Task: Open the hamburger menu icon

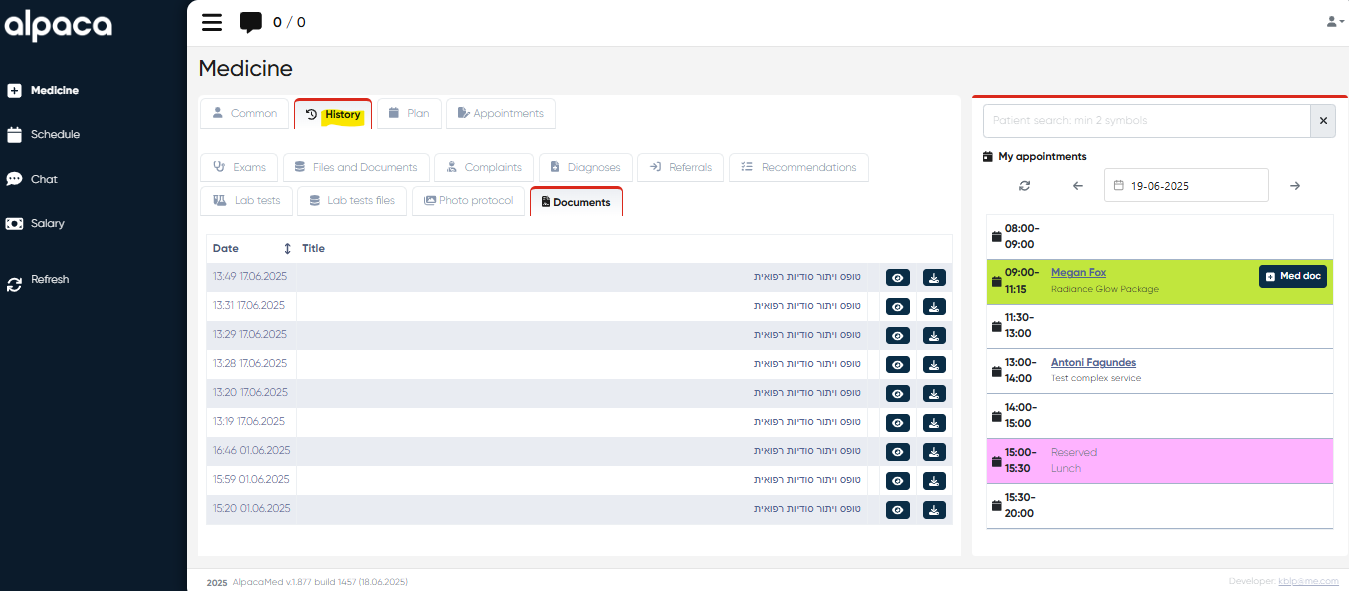Action: point(212,22)
